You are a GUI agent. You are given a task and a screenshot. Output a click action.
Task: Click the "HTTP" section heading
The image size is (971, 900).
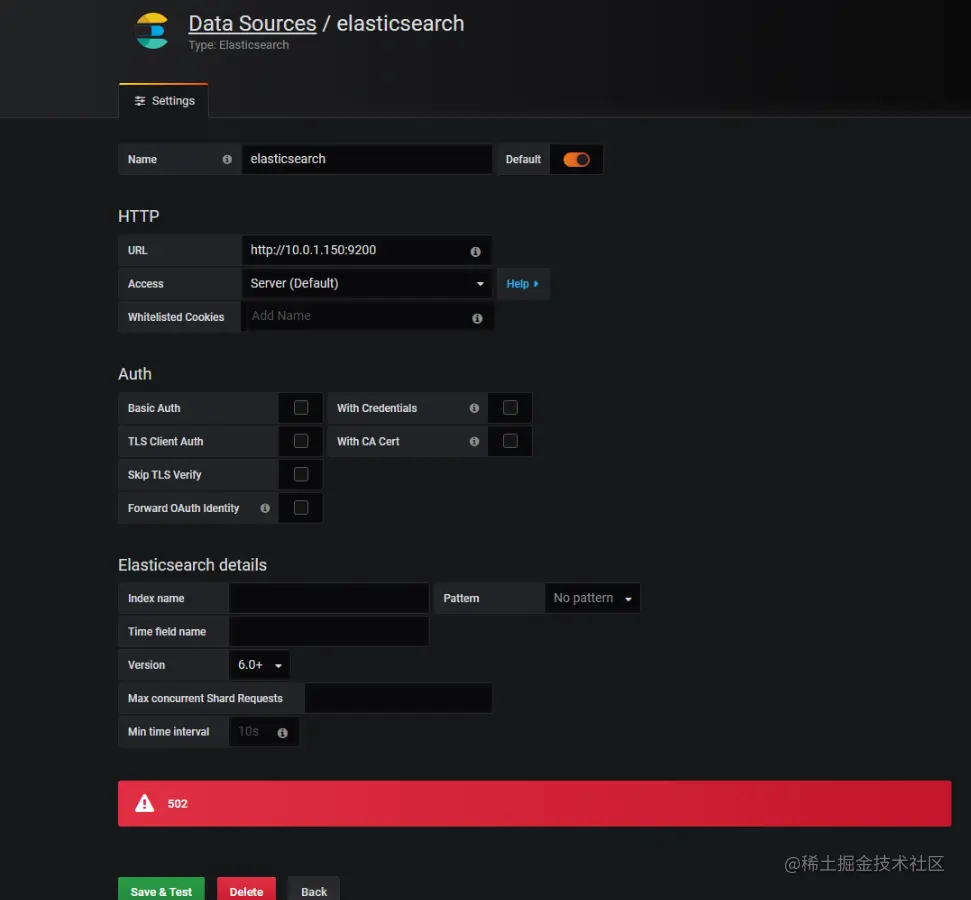click(139, 216)
